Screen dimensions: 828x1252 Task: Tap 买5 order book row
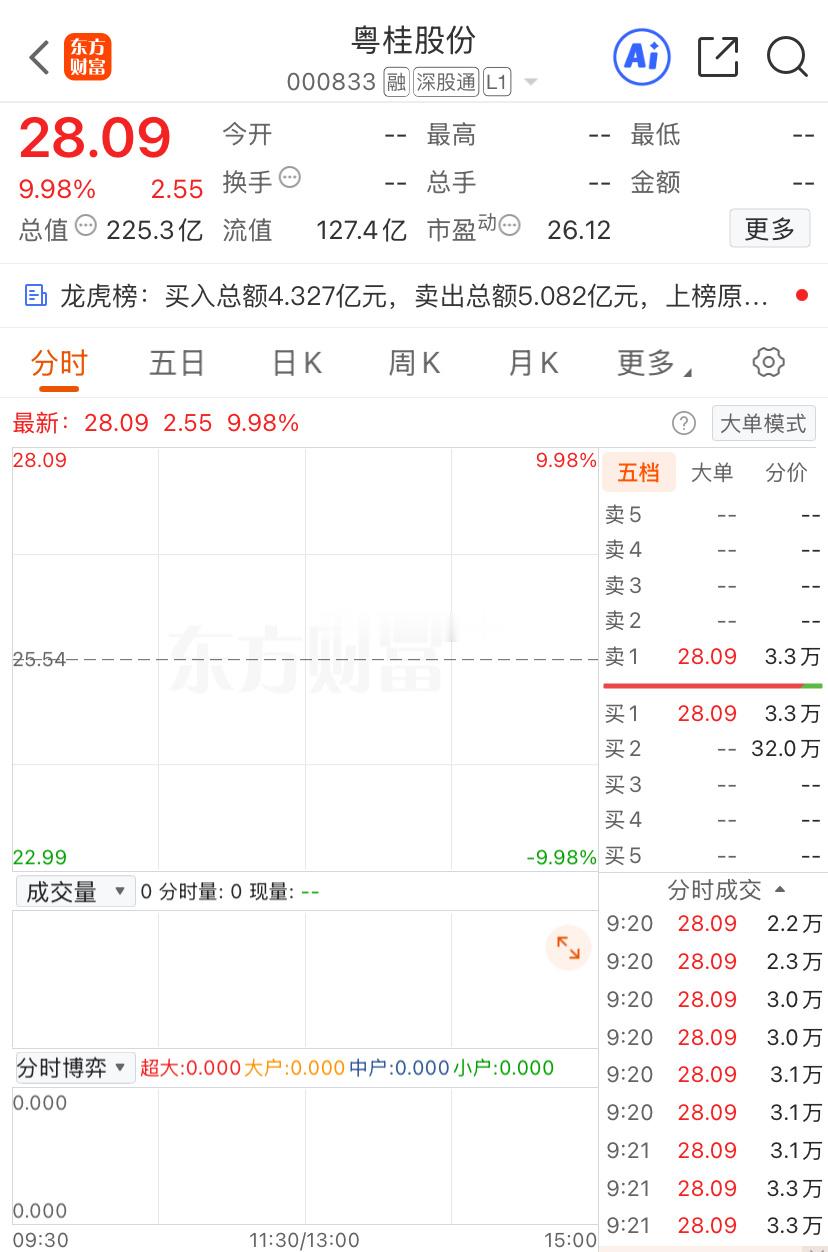[712, 856]
